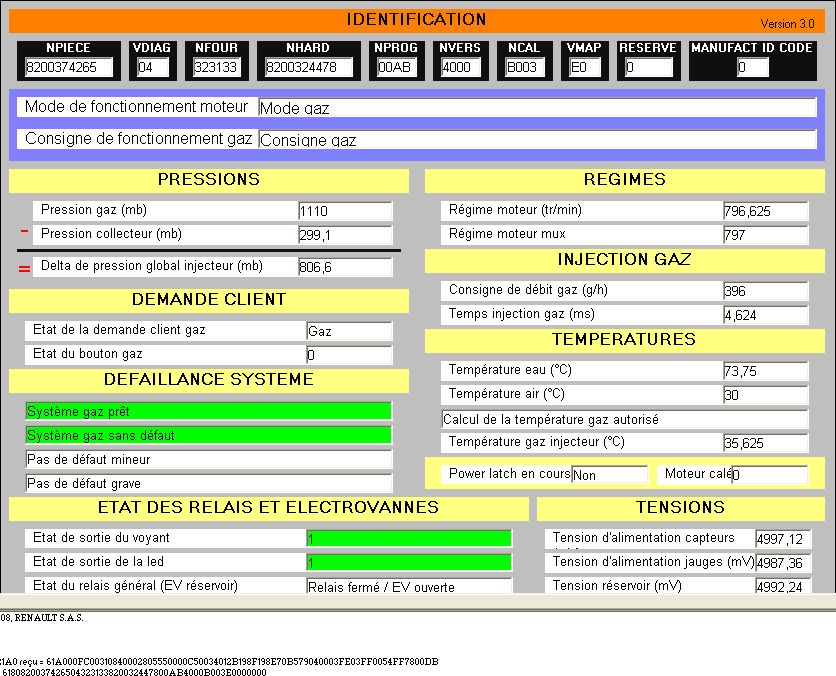Viewport: 836px width, 676px height.
Task: Click the Régime moteur (tr/min) value field
Action: 765,211
